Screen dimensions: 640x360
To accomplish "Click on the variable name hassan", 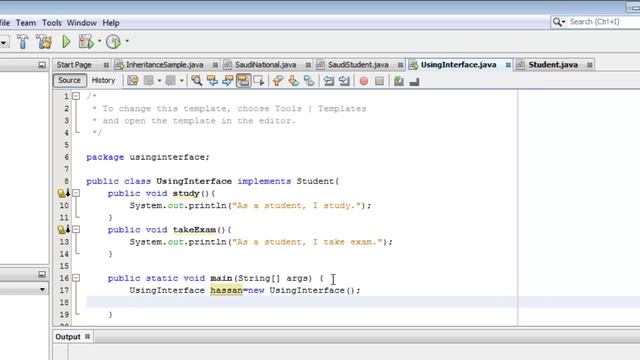I will tap(226, 290).
